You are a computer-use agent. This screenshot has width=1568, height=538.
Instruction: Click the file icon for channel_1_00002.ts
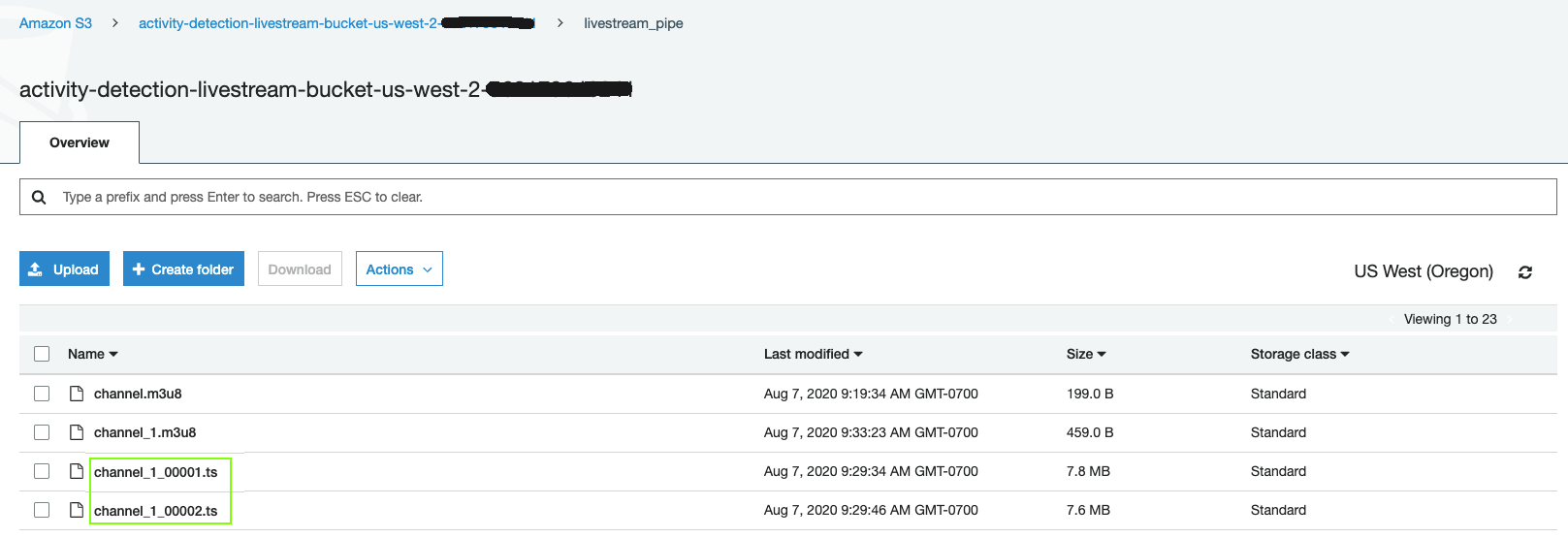77,510
